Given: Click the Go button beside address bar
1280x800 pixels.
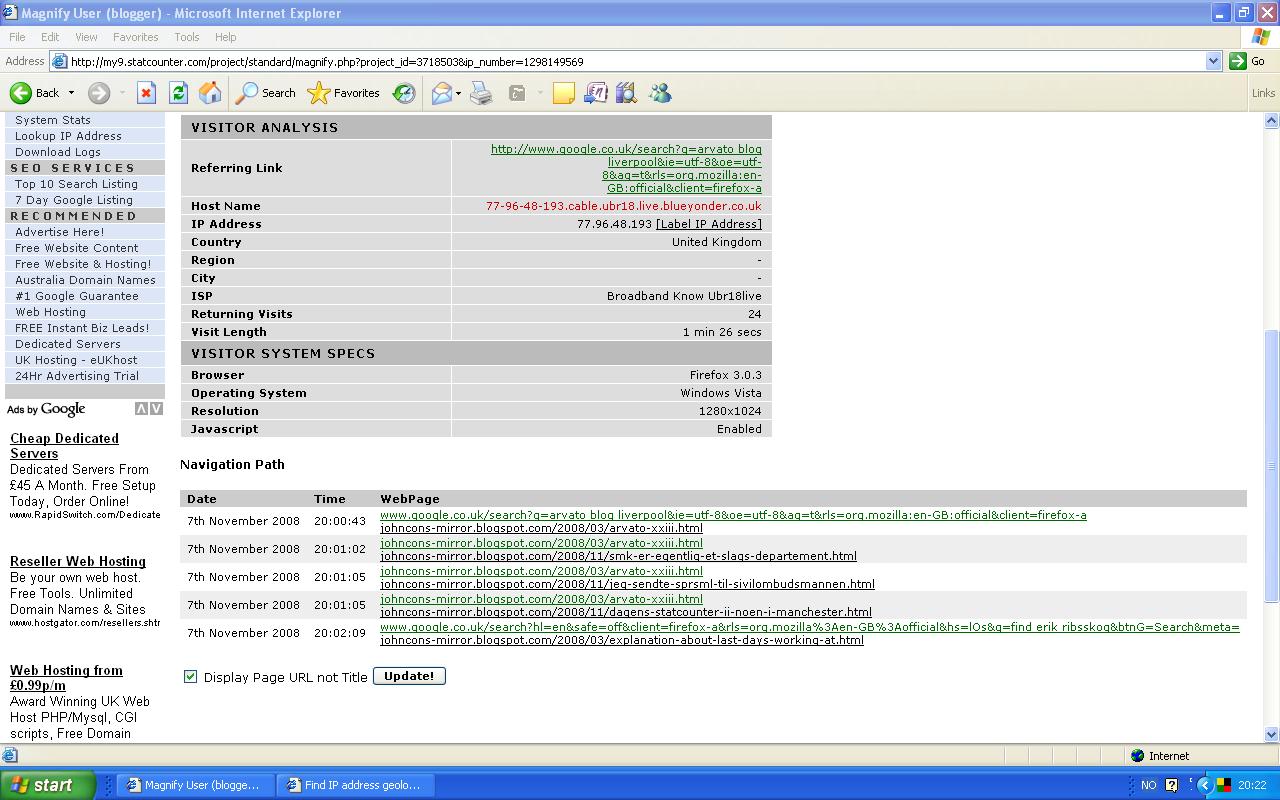Looking at the screenshot, I should click(1247, 61).
